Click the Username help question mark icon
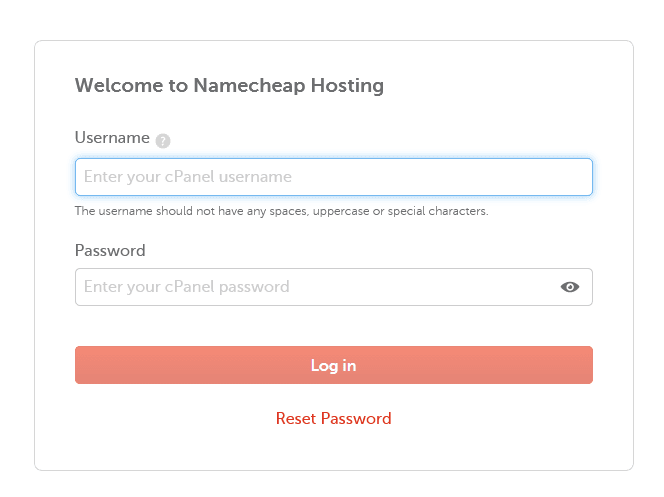The width and height of the screenshot is (664, 497). click(163, 141)
